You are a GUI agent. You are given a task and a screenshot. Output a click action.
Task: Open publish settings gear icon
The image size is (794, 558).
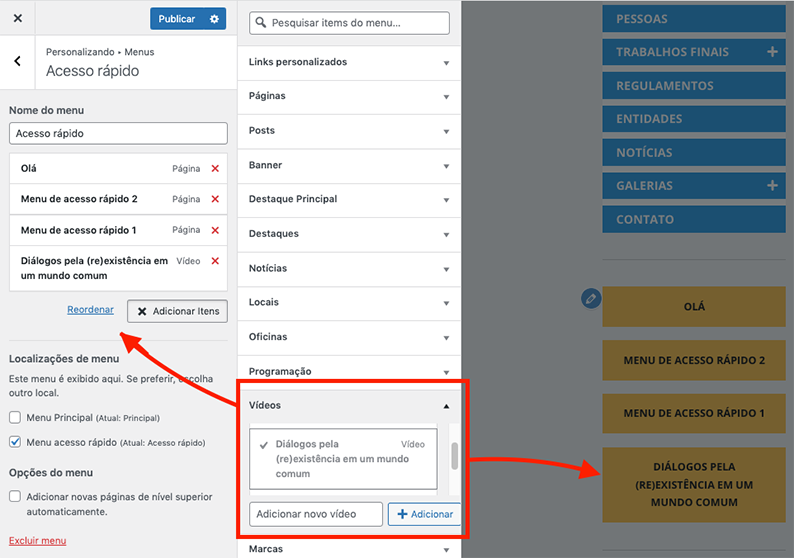click(x=214, y=19)
